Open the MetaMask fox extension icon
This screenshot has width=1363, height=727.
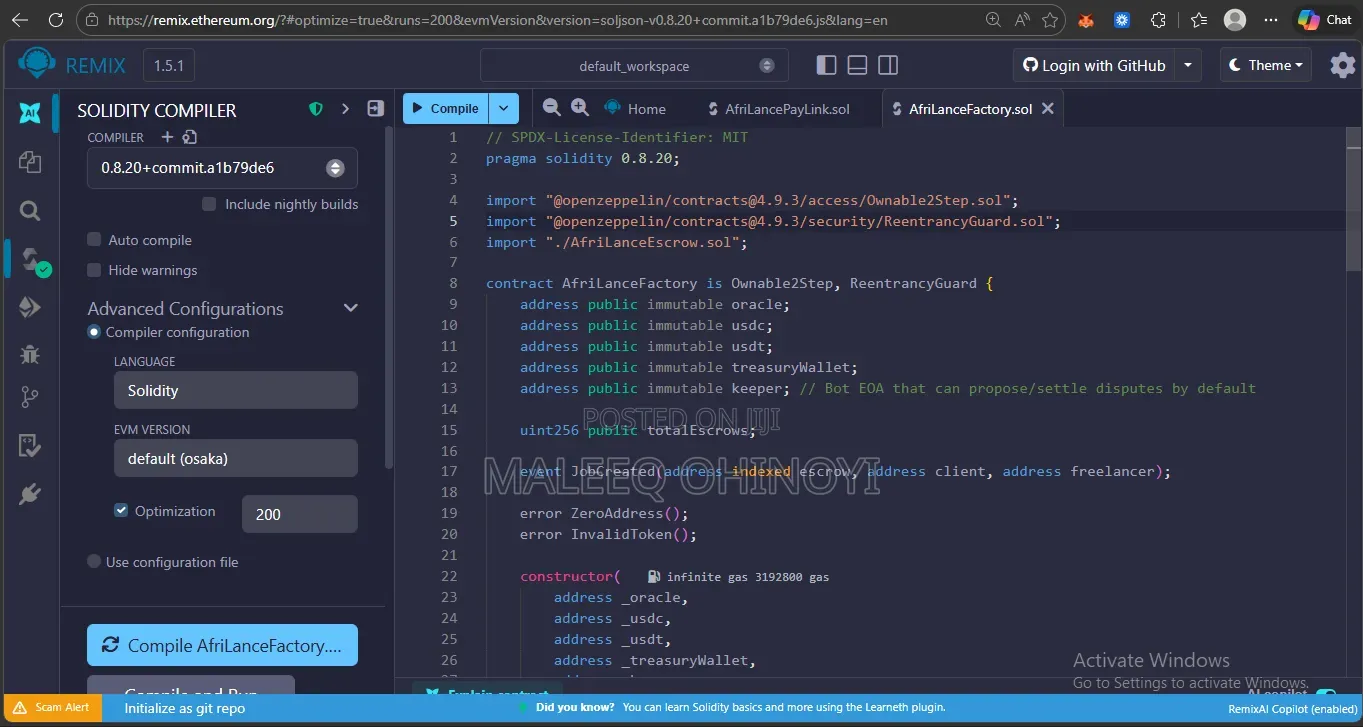point(1086,20)
